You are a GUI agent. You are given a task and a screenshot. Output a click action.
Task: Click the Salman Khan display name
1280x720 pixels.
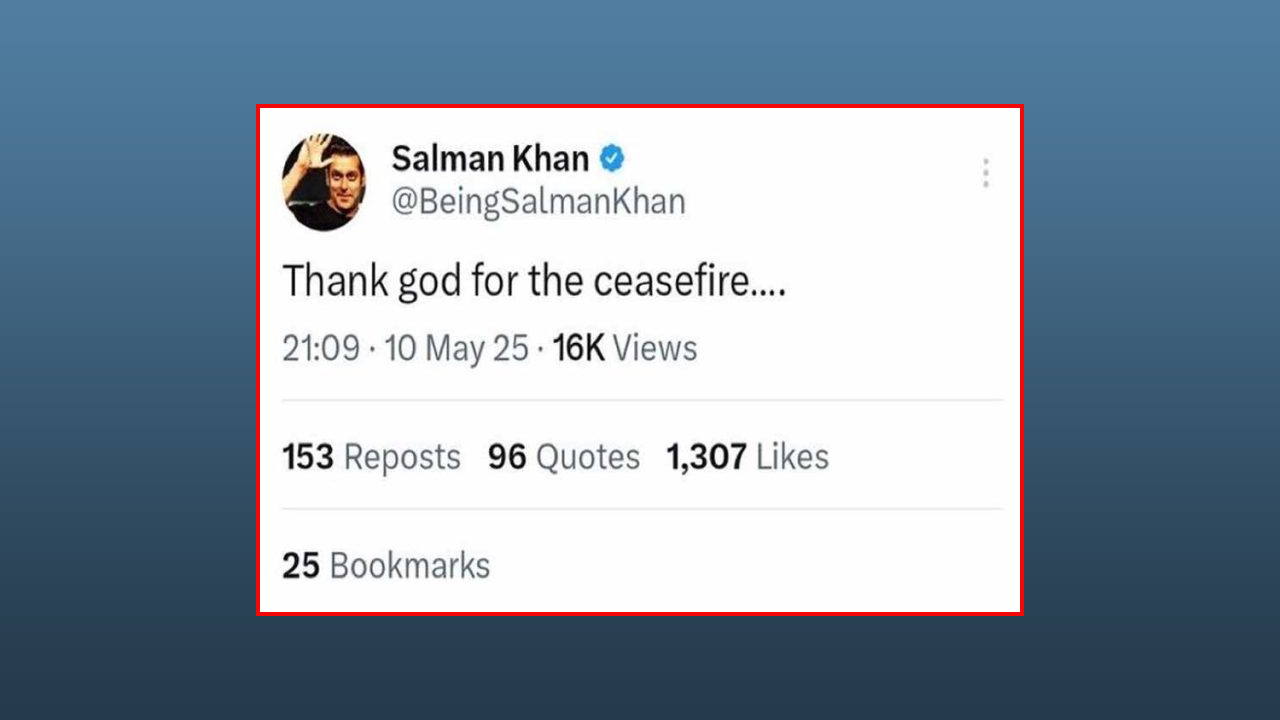click(490, 158)
